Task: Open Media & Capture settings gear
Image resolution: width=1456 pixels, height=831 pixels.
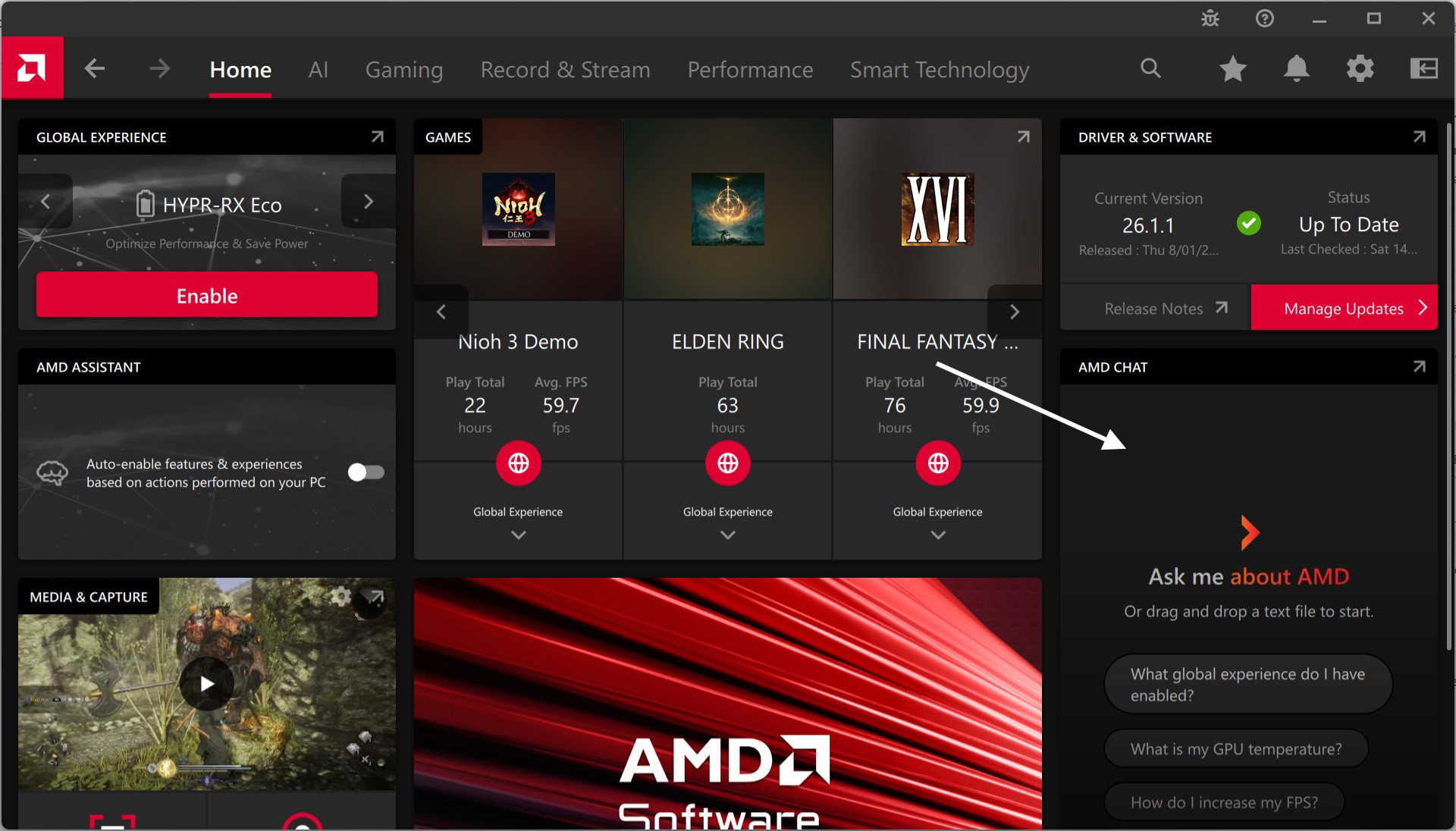Action: (340, 596)
